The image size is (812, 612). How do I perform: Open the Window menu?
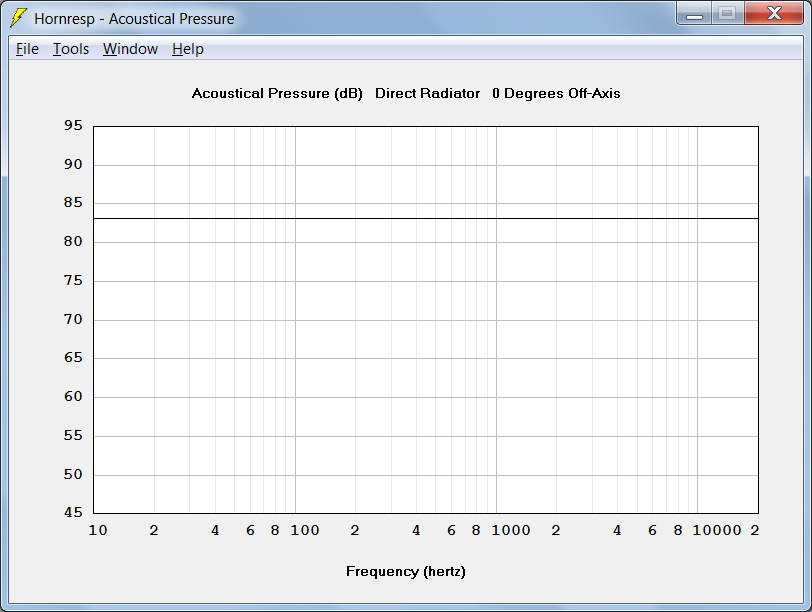click(x=130, y=49)
